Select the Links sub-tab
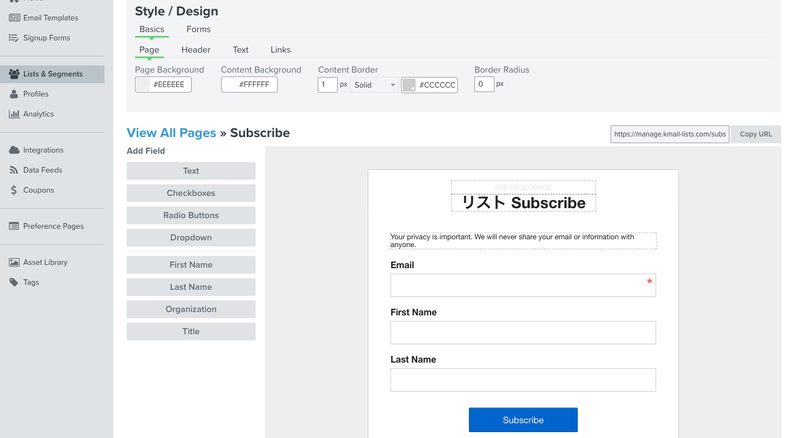 click(x=280, y=50)
